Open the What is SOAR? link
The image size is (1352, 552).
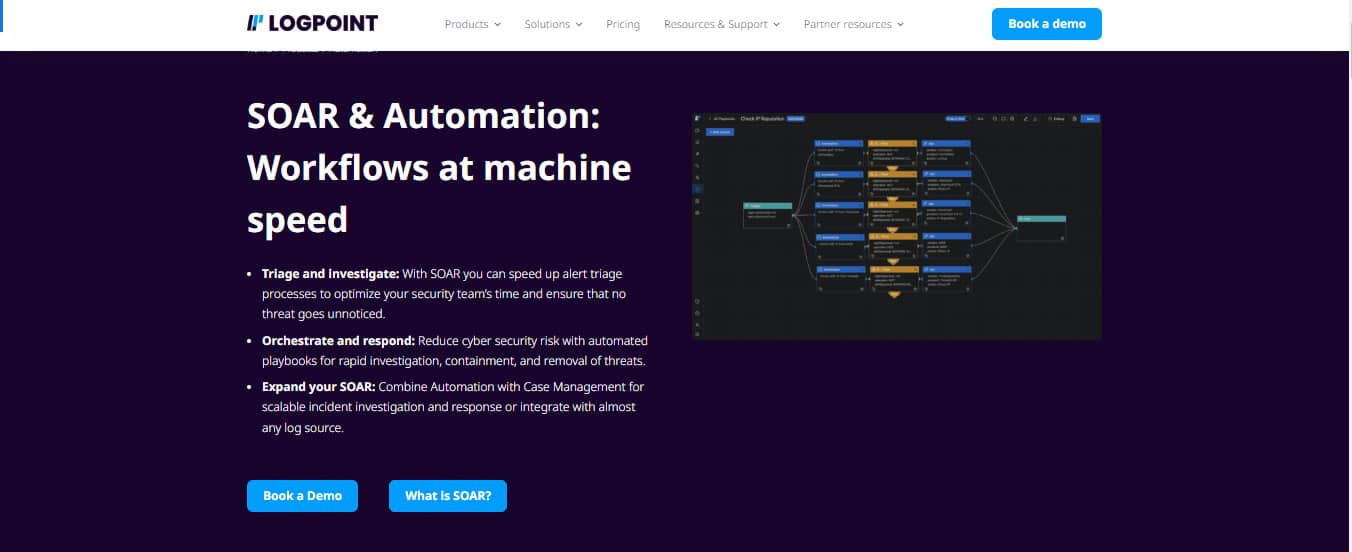pos(448,496)
